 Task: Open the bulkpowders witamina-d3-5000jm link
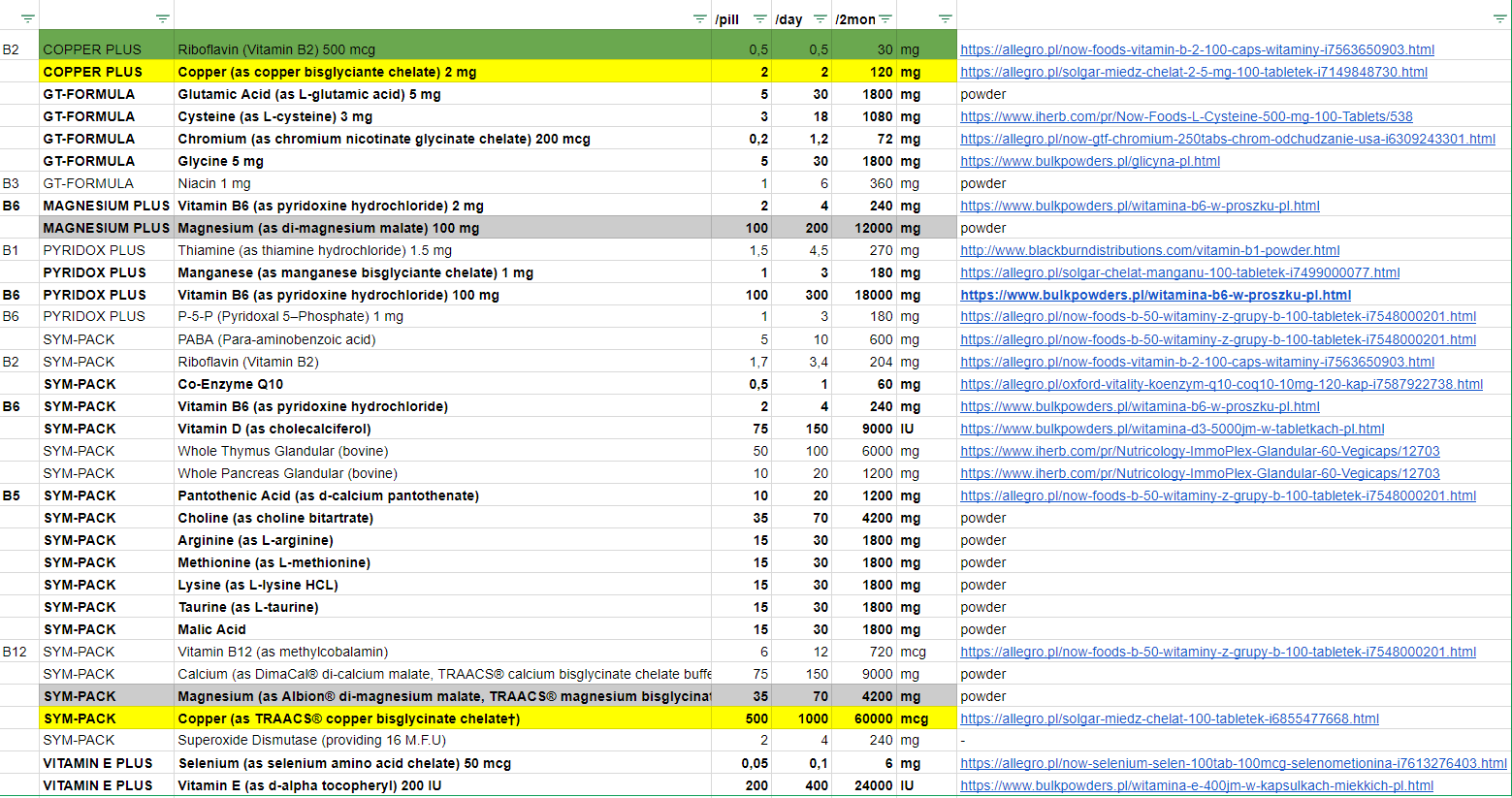[1173, 429]
